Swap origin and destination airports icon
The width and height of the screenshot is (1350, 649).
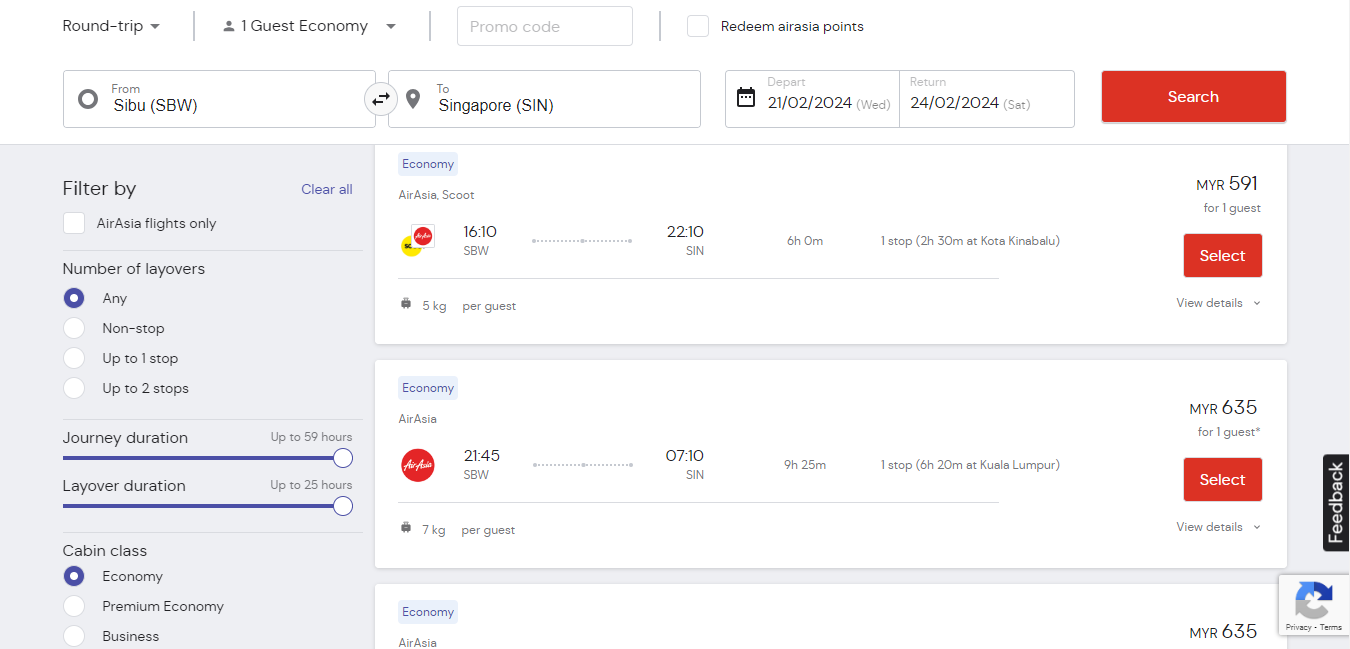381,99
